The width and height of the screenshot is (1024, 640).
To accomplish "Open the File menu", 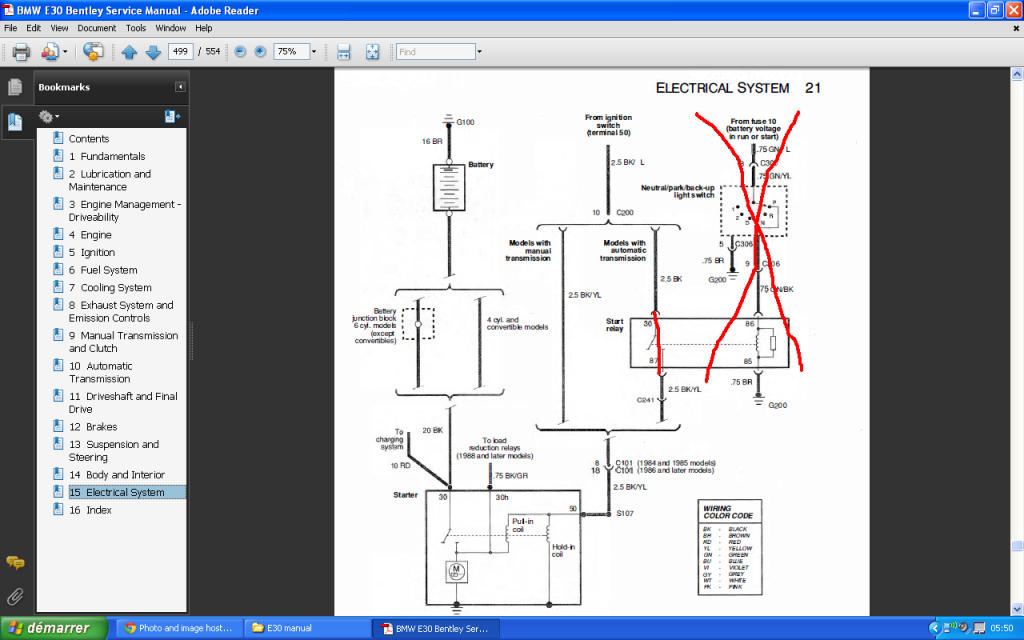I will pyautogui.click(x=10, y=28).
